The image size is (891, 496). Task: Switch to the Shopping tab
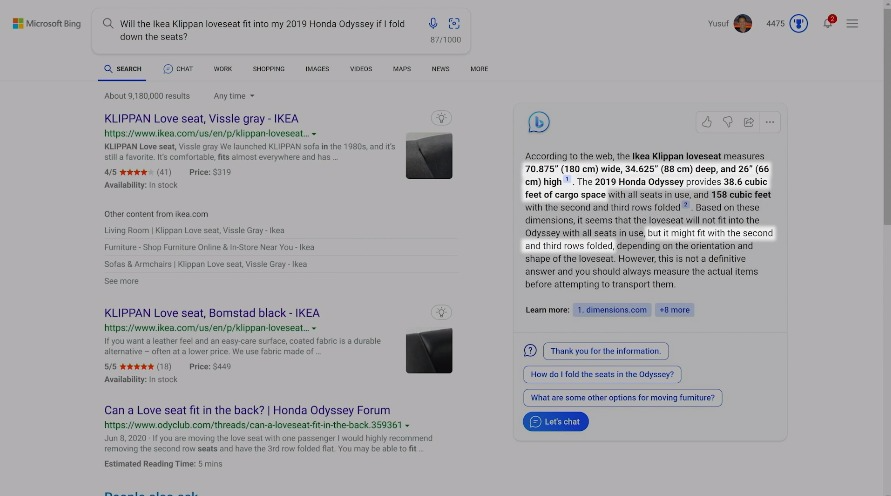(x=268, y=69)
